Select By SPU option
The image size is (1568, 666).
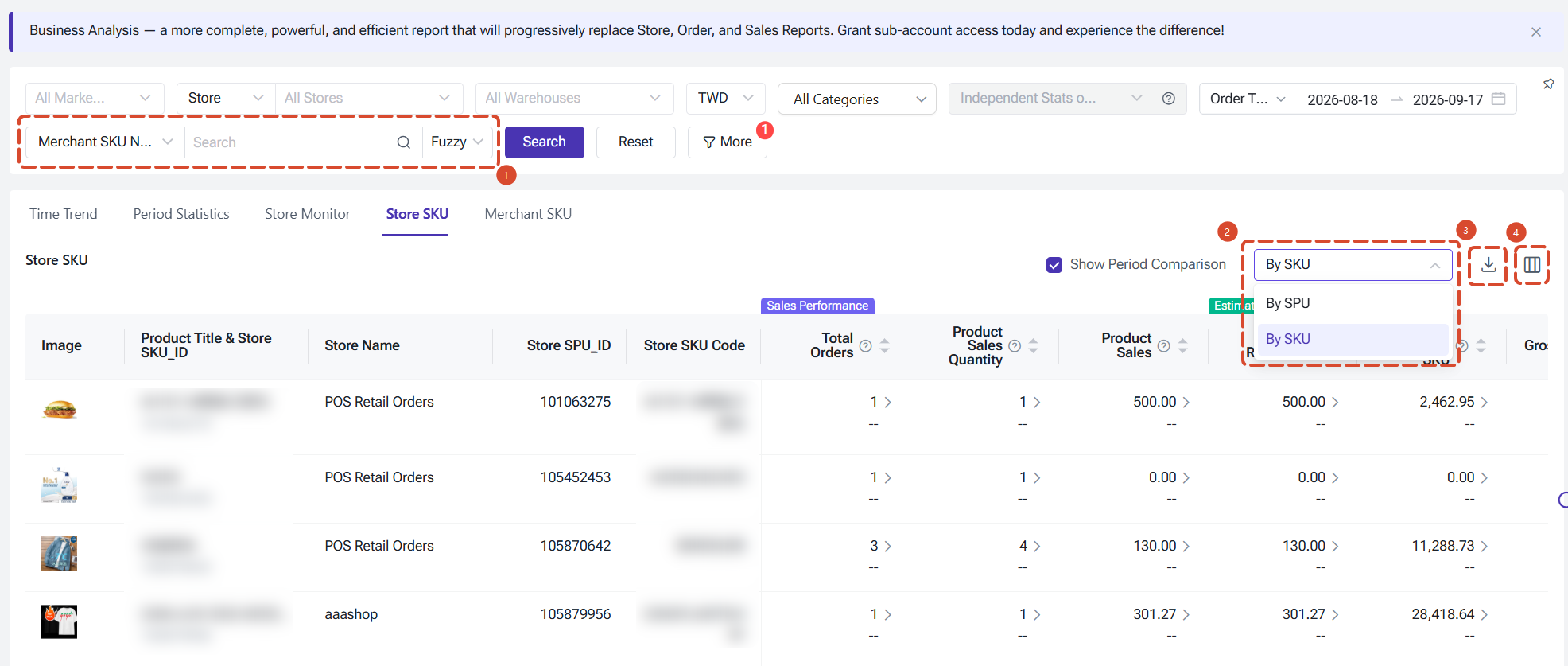(1352, 303)
